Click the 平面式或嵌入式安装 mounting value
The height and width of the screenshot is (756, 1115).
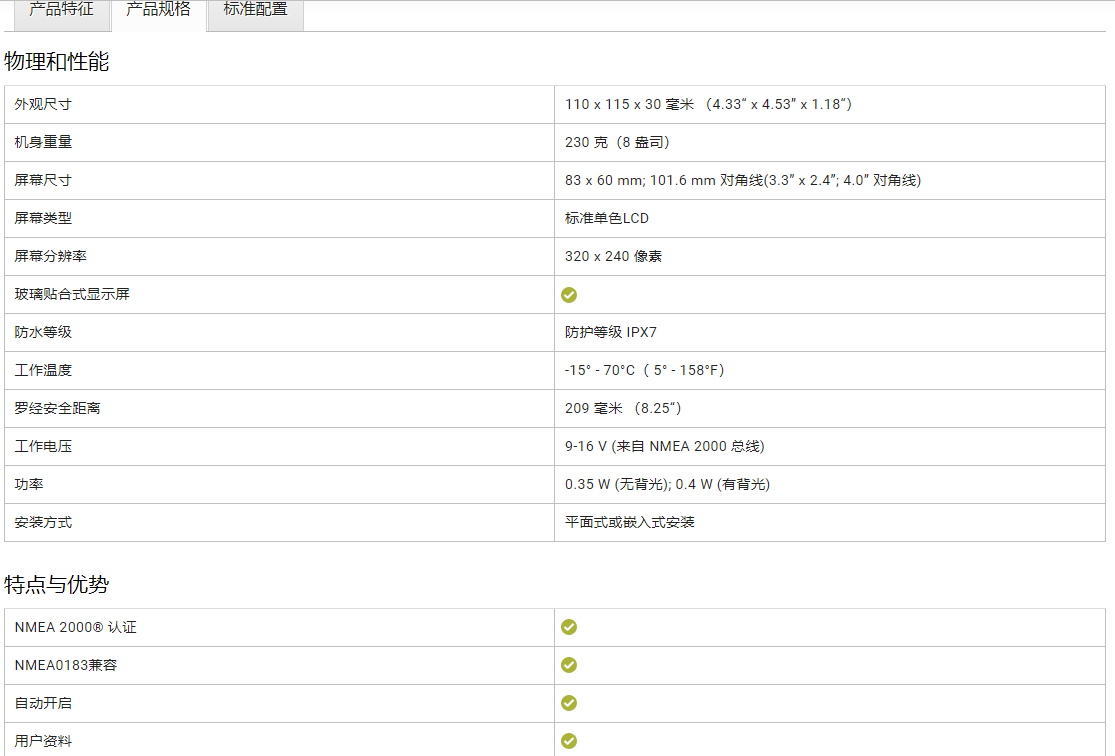point(630,523)
